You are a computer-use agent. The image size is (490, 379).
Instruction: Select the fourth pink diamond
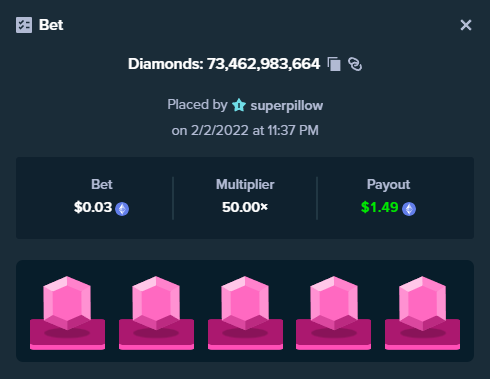tap(334, 313)
